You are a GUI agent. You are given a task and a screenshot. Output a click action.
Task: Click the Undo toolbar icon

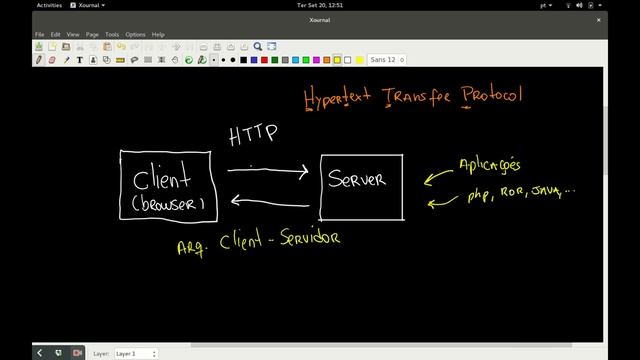121,47
